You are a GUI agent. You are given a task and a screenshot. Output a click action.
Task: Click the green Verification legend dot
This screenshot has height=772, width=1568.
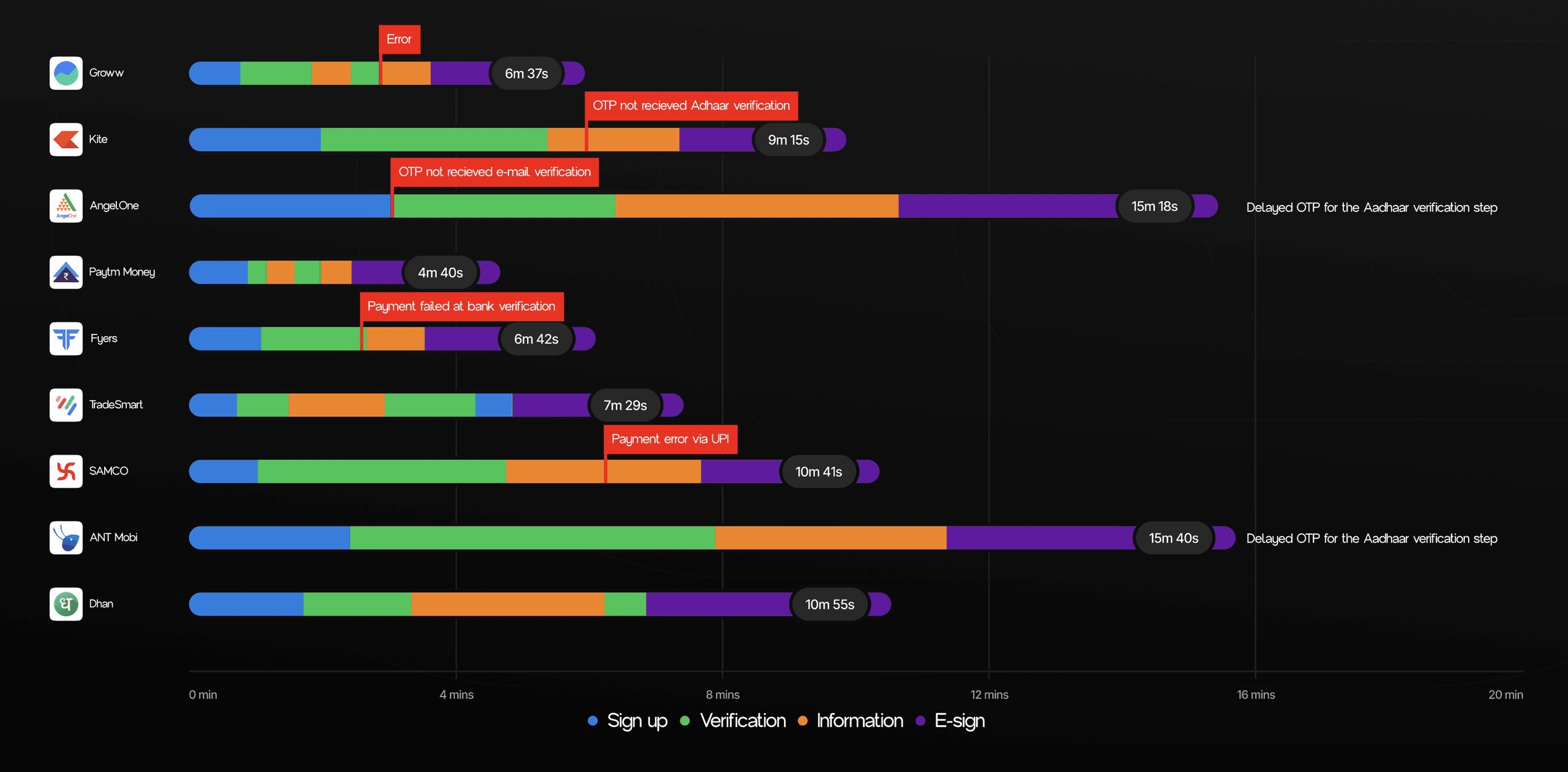tap(685, 721)
